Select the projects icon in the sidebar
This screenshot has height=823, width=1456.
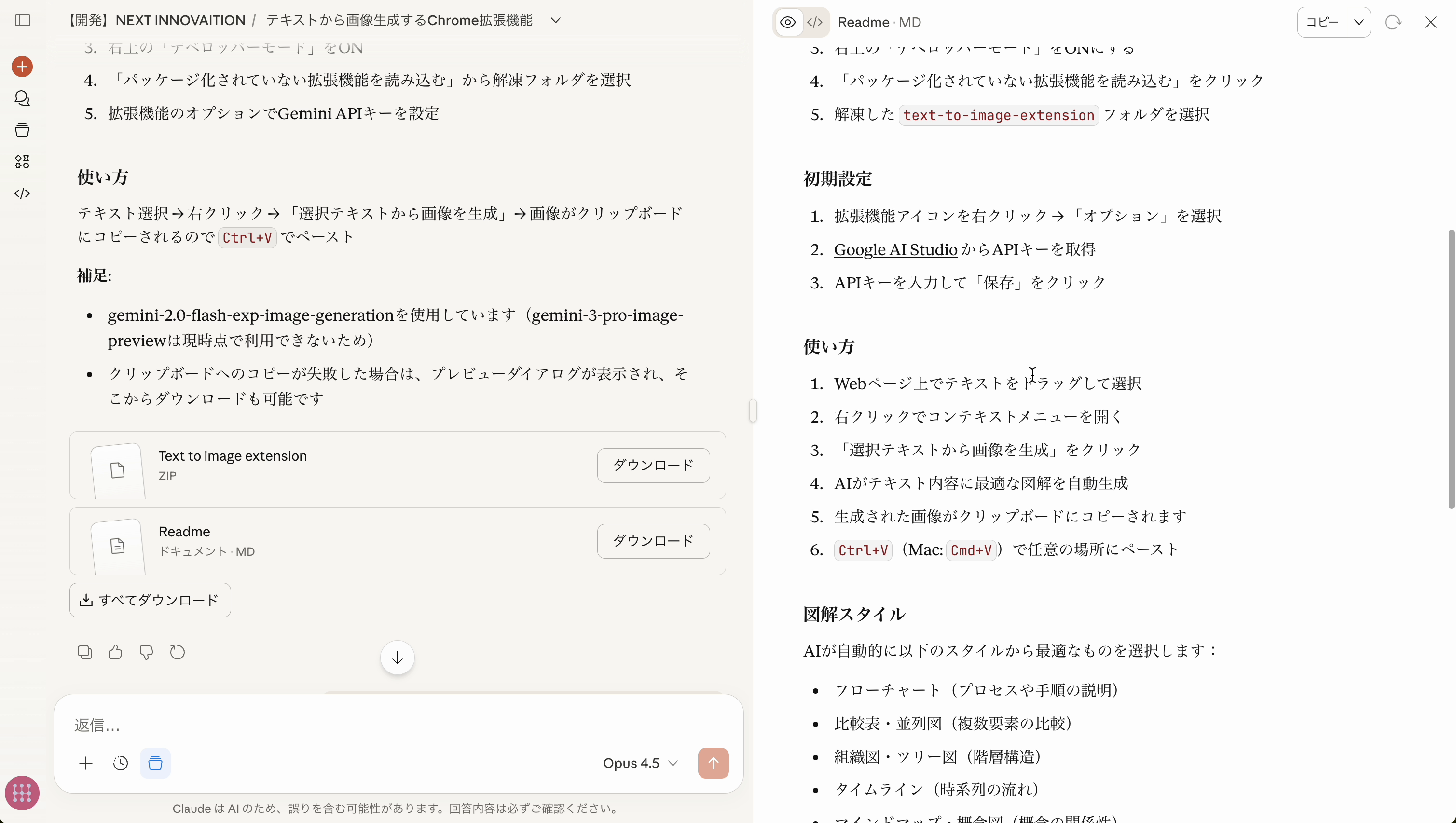click(x=22, y=130)
